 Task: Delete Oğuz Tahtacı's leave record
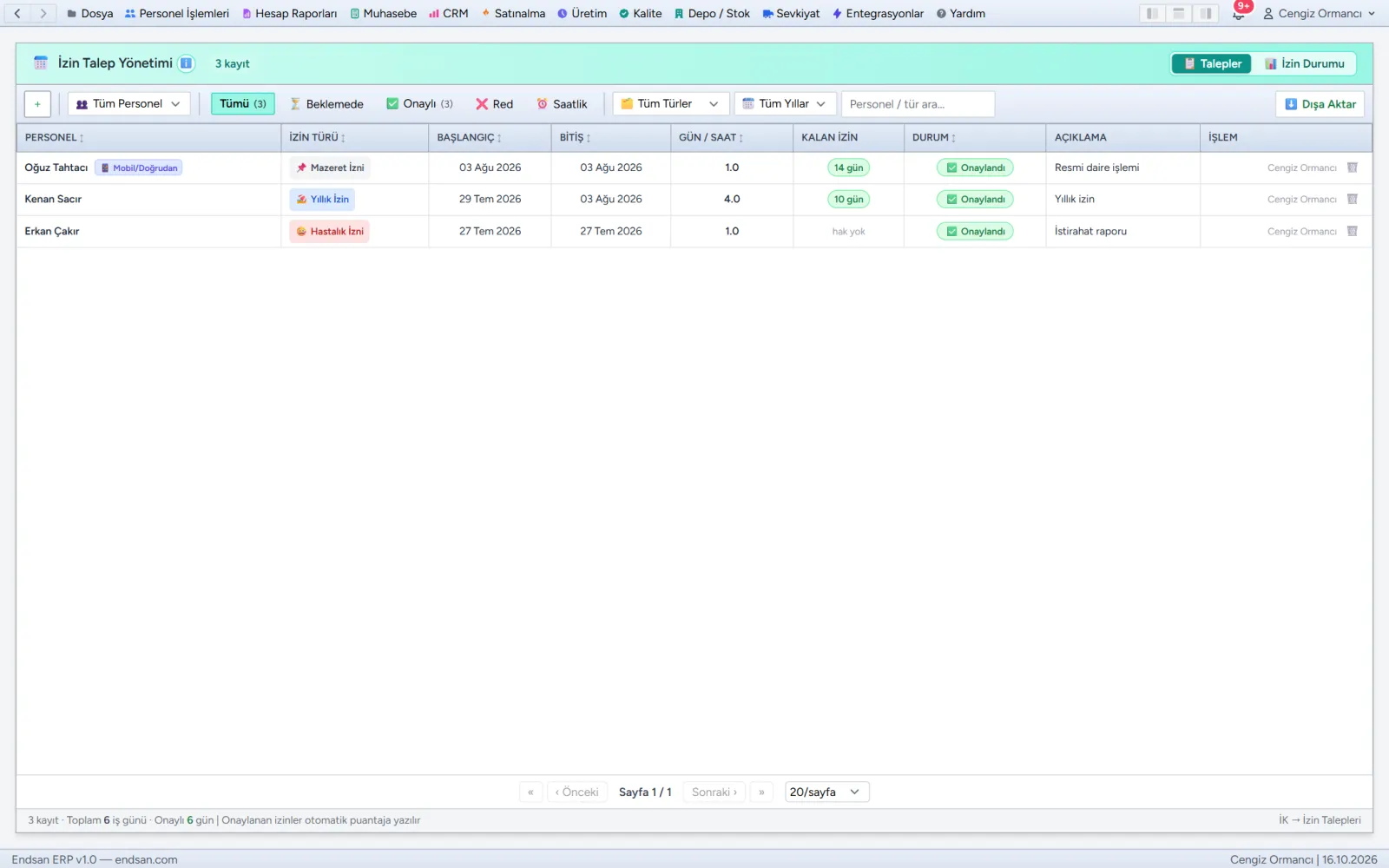(x=1353, y=168)
